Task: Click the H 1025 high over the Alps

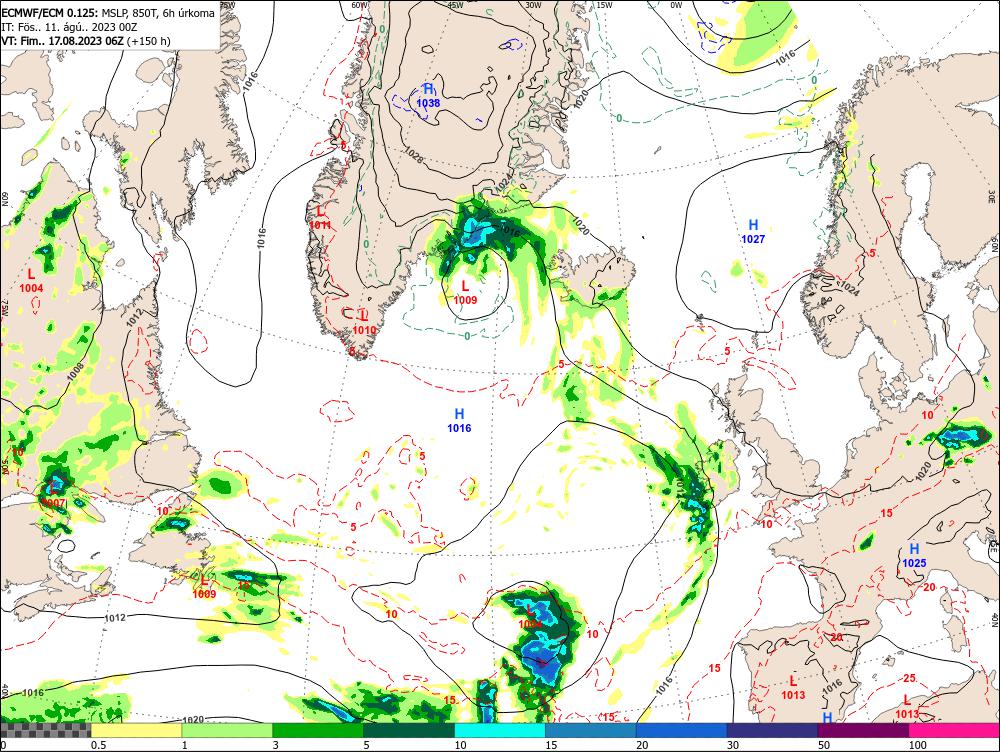Action: pyautogui.click(x=914, y=556)
